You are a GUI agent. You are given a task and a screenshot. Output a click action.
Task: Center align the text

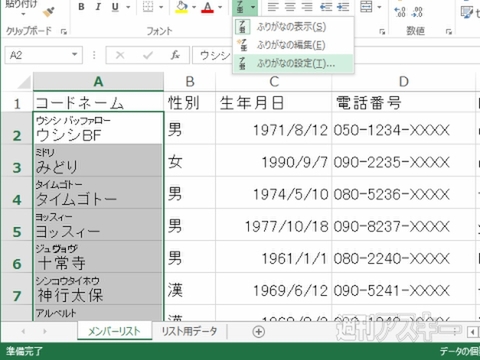(290, 7)
